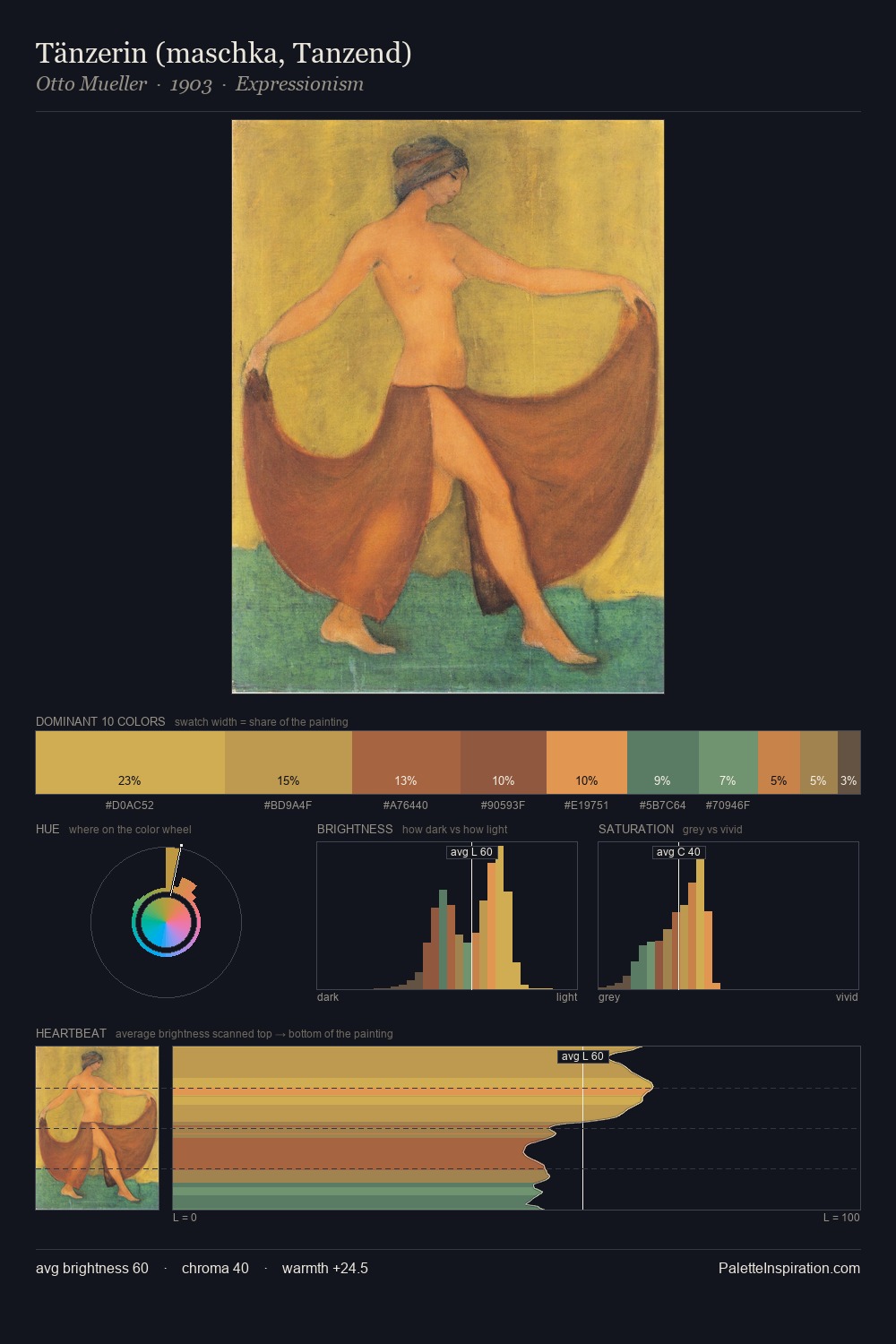Click the small painting thumbnail beside heartbeat chart
Screen dimensions: 896x1344
click(97, 1128)
